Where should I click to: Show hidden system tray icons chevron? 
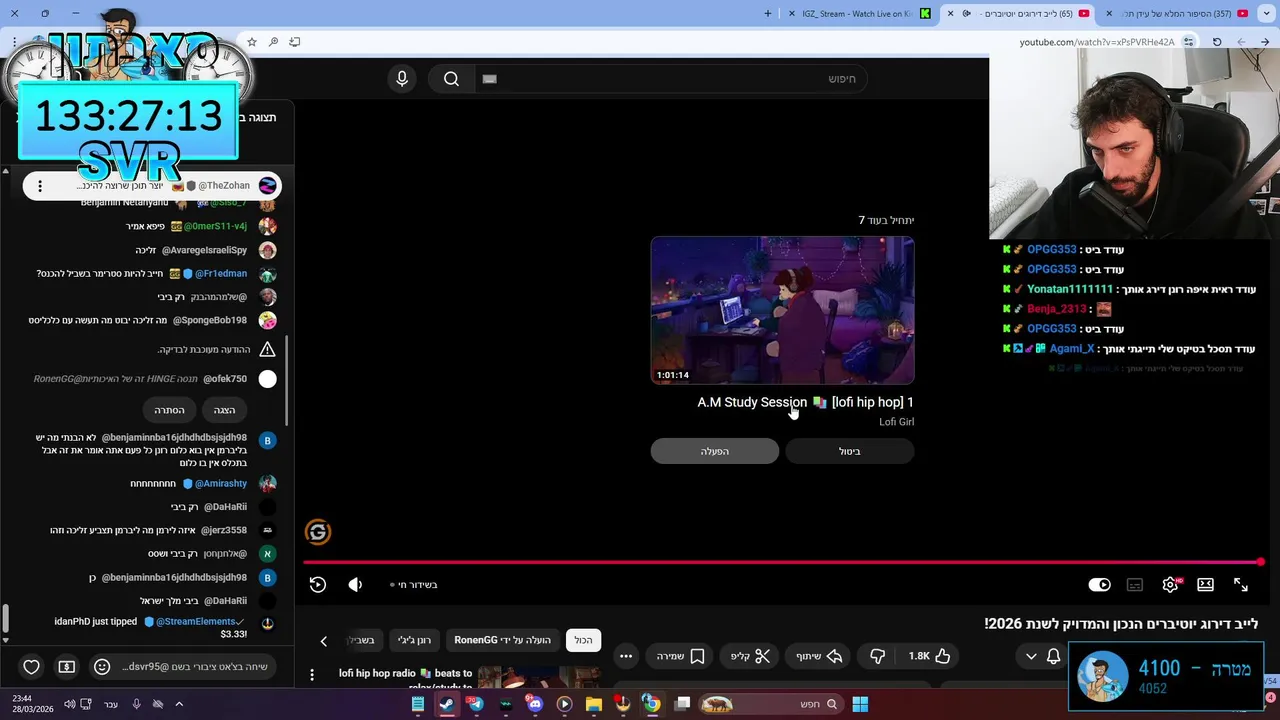179,704
